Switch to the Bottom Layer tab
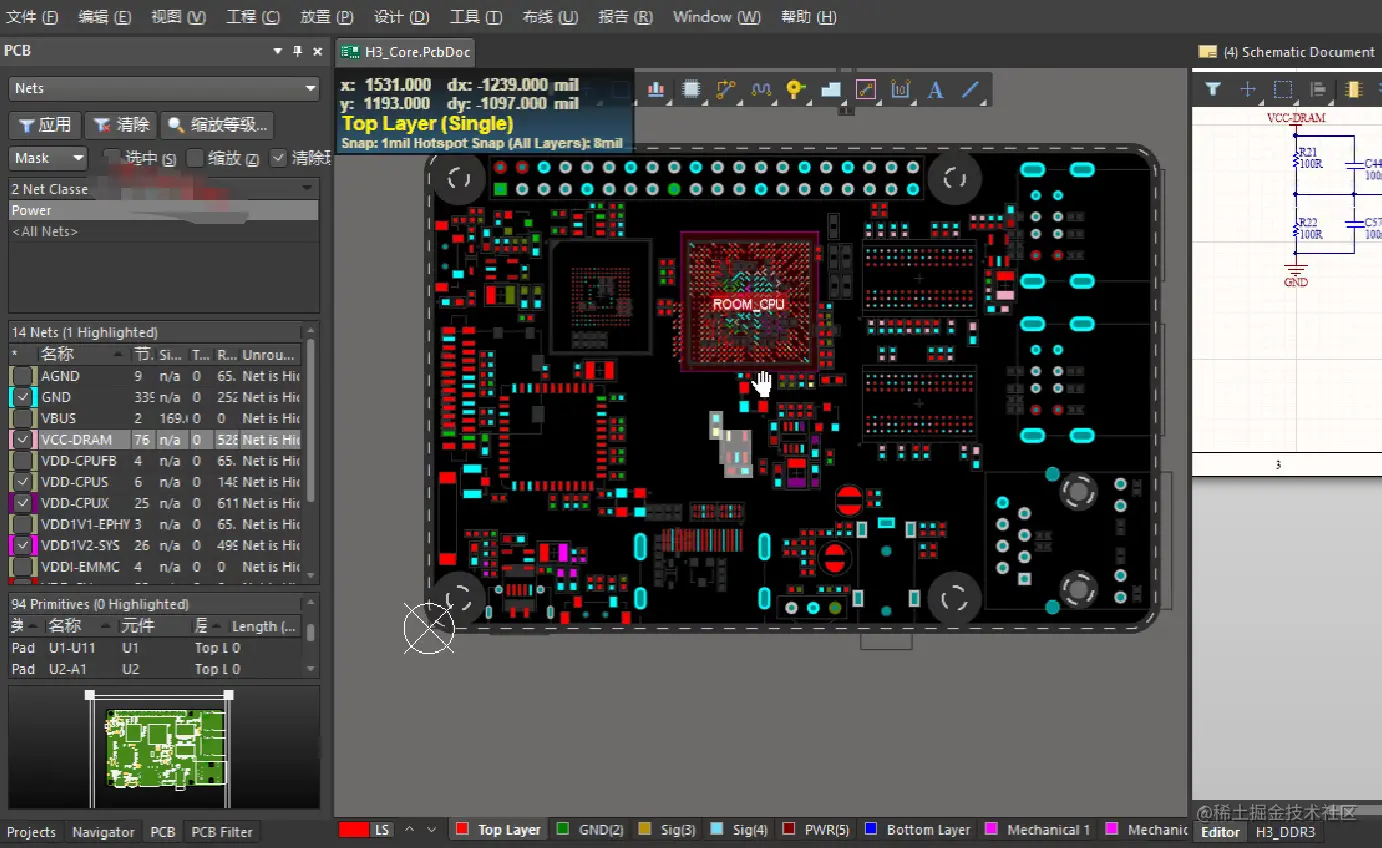 (x=927, y=830)
